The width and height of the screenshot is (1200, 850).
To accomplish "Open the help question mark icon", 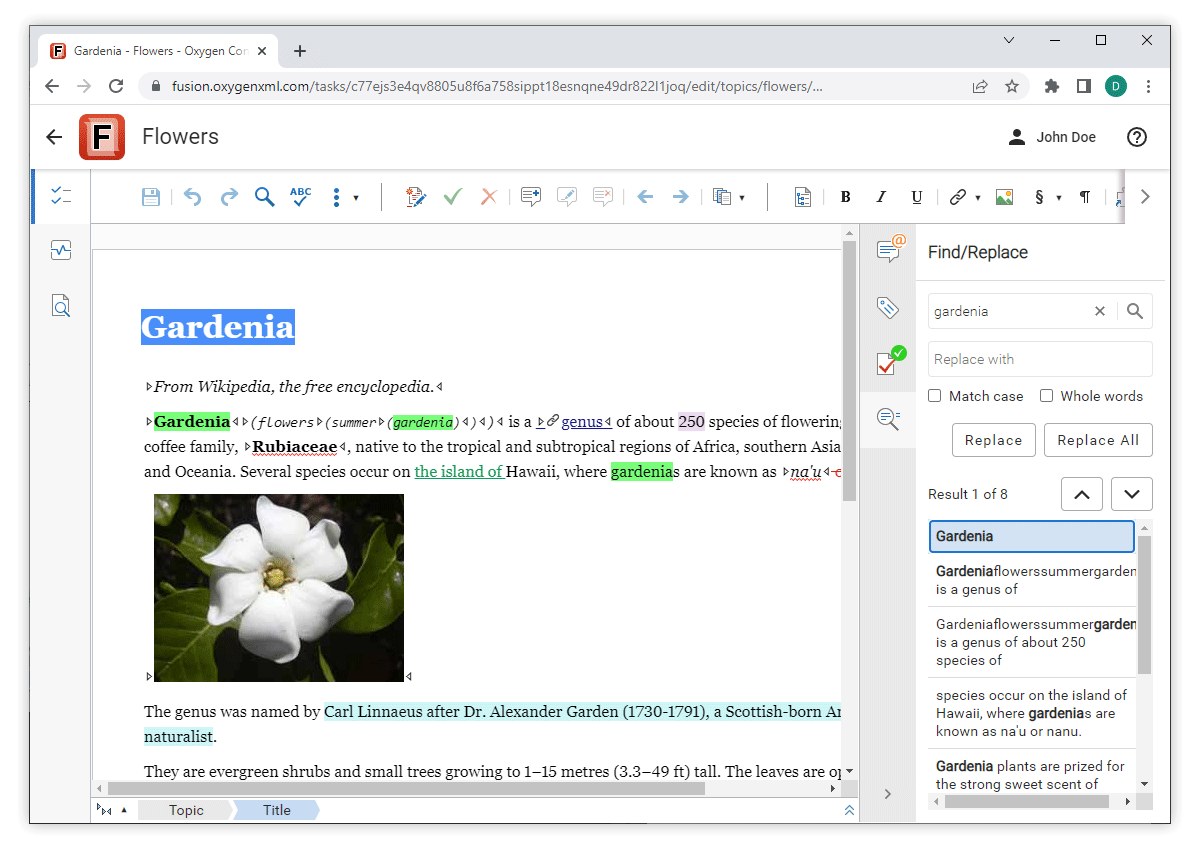I will click(x=1137, y=137).
